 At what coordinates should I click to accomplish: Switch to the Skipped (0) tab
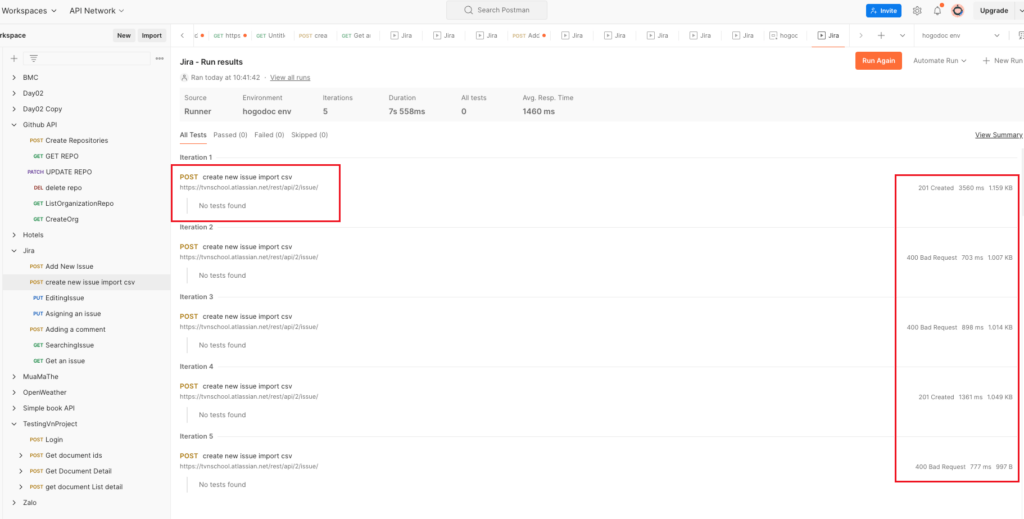310,135
